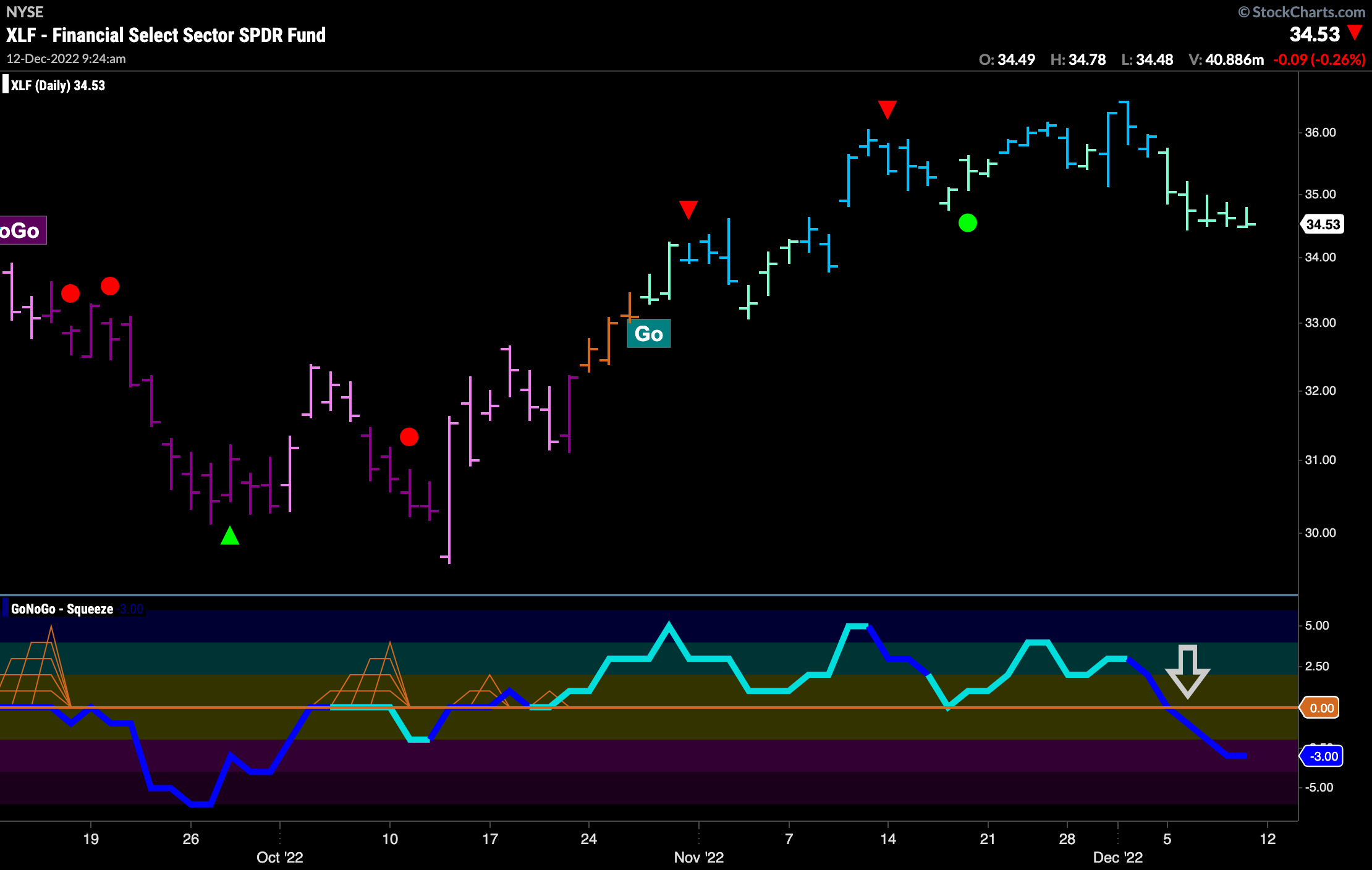Click the red circle marker near October 11
Image resolution: width=1372 pixels, height=870 pixels.
coord(409,437)
